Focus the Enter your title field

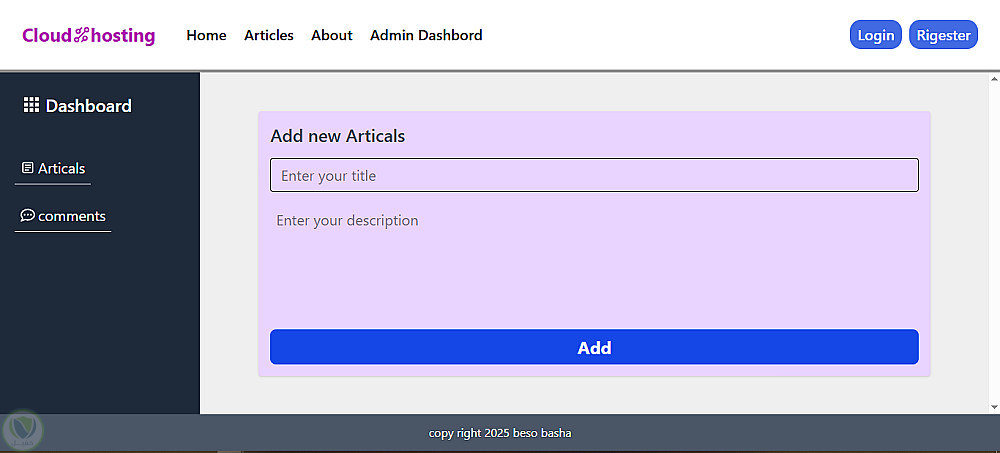[x=594, y=175]
